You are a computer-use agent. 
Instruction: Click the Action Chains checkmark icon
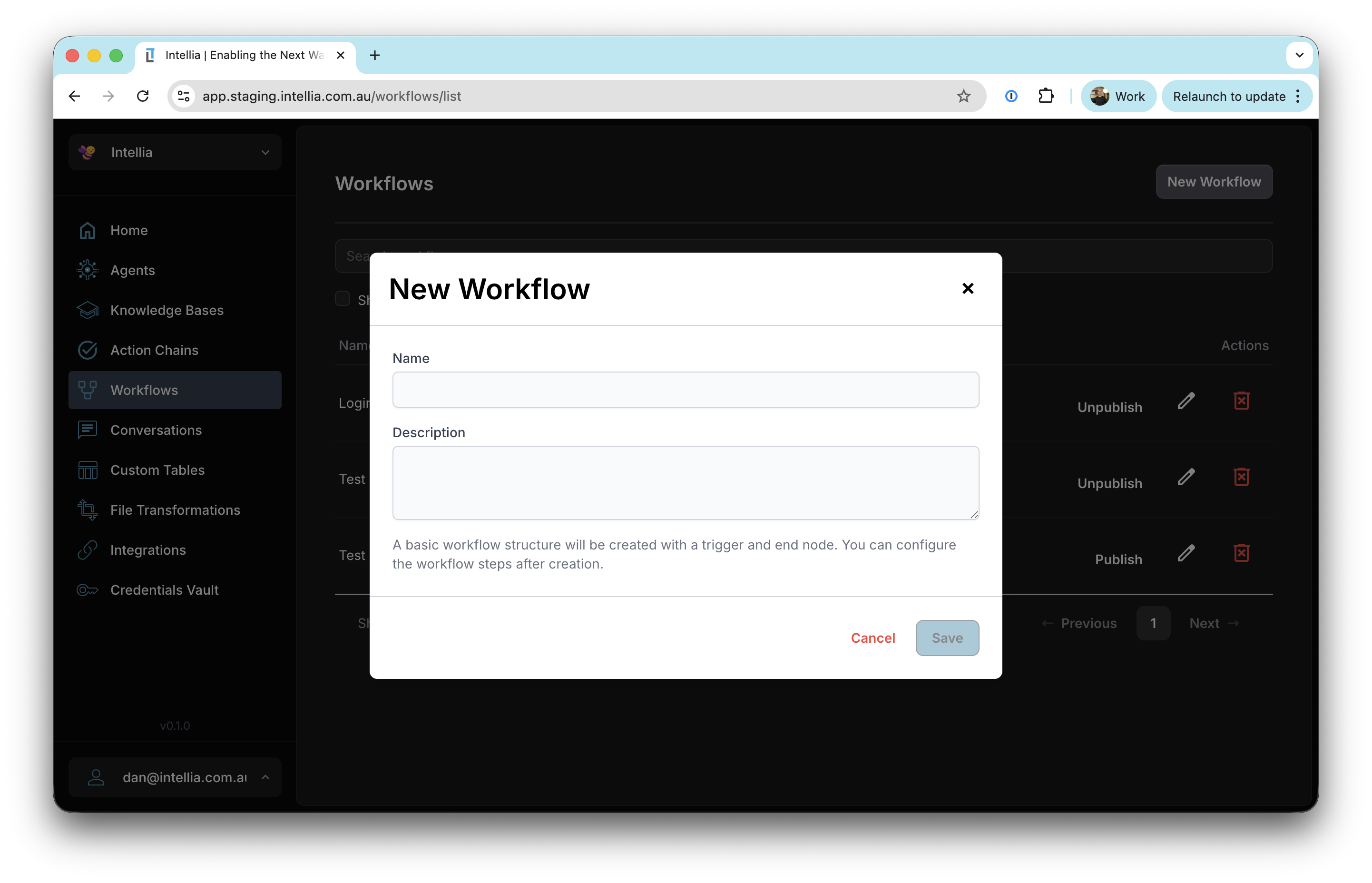click(87, 350)
